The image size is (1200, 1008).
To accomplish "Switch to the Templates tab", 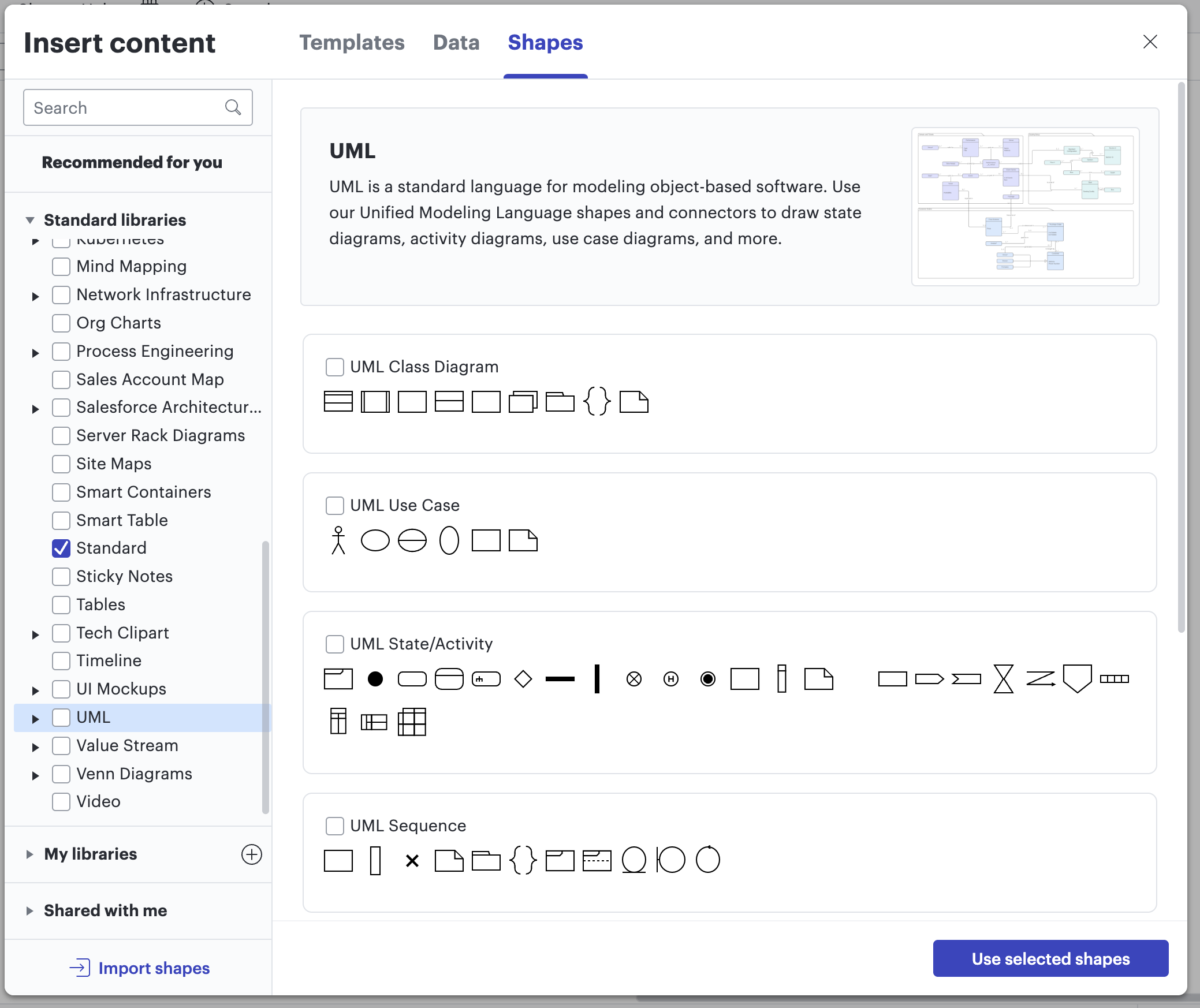I will pos(352,43).
